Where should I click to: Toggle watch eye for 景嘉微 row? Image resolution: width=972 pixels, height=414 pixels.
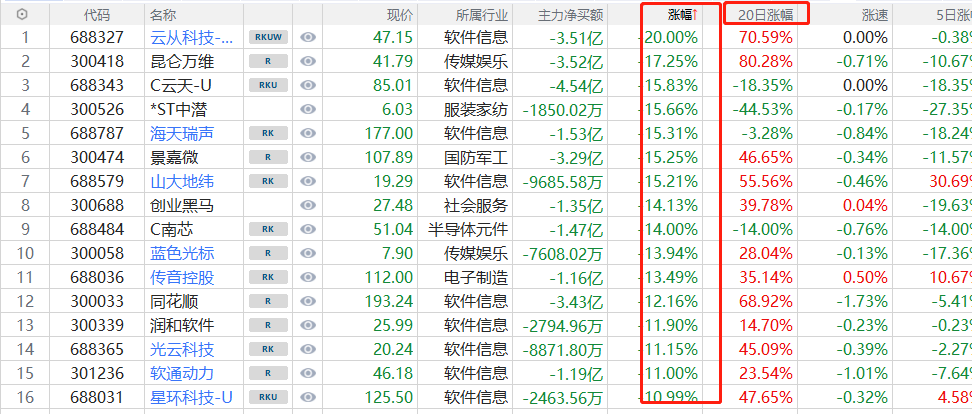pos(308,157)
